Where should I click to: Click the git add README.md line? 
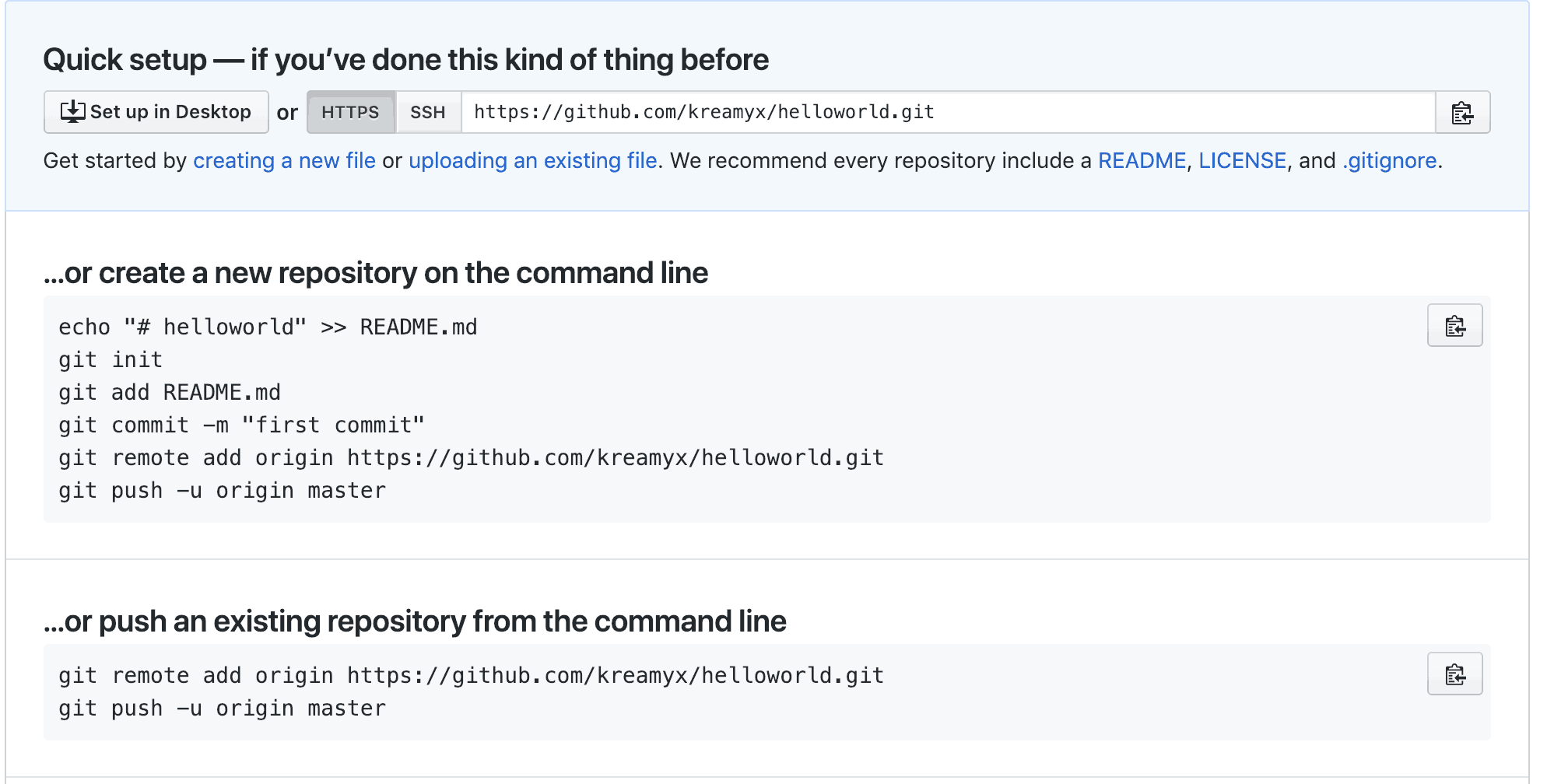[170, 392]
